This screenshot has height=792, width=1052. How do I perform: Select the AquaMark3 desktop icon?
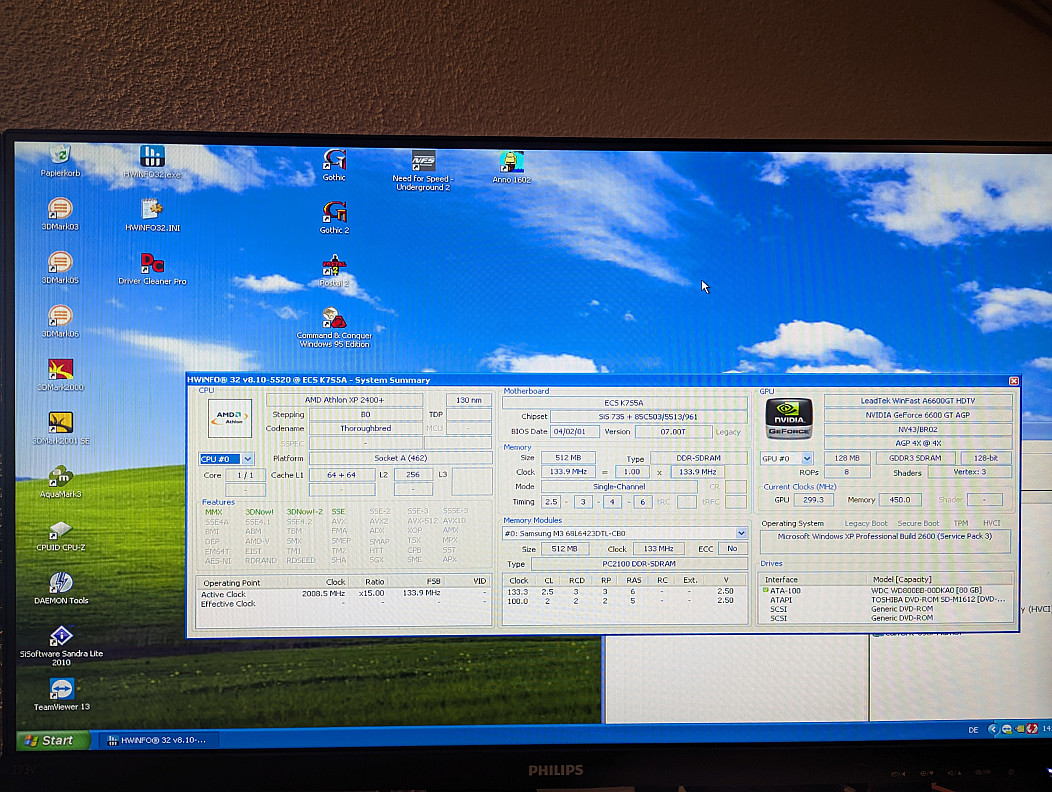[60, 476]
